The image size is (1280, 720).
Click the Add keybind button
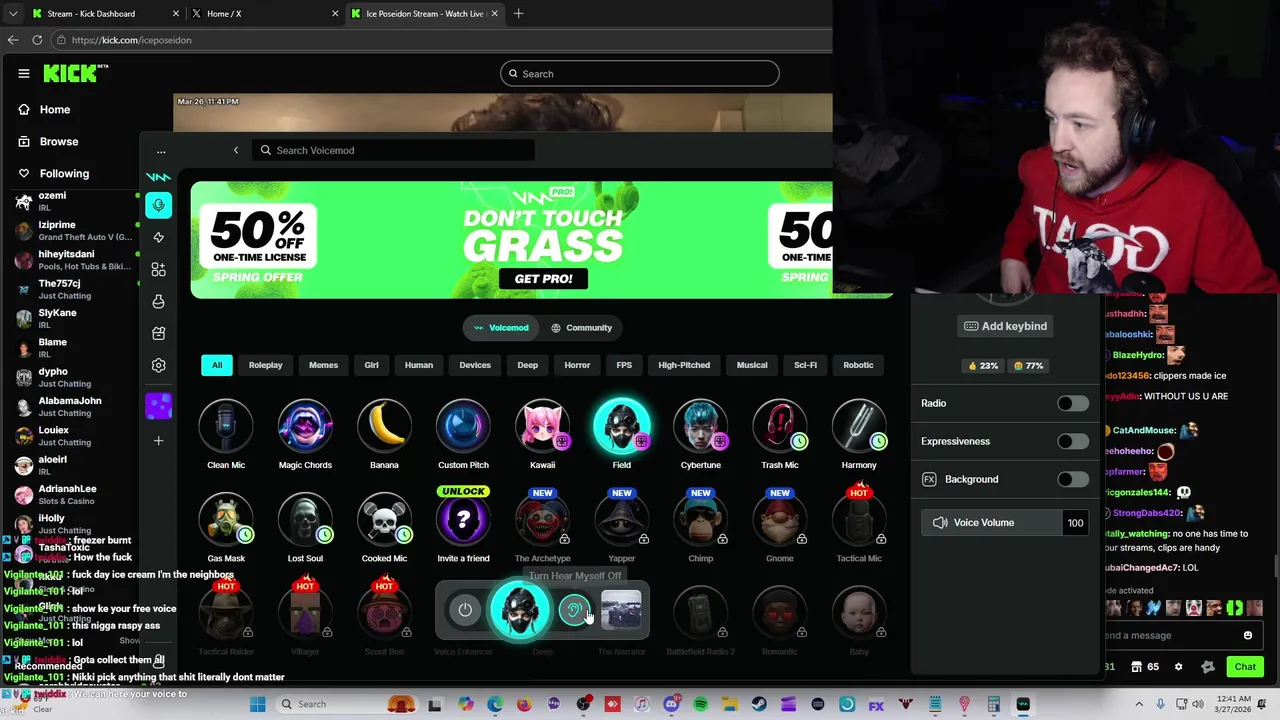pos(1005,326)
